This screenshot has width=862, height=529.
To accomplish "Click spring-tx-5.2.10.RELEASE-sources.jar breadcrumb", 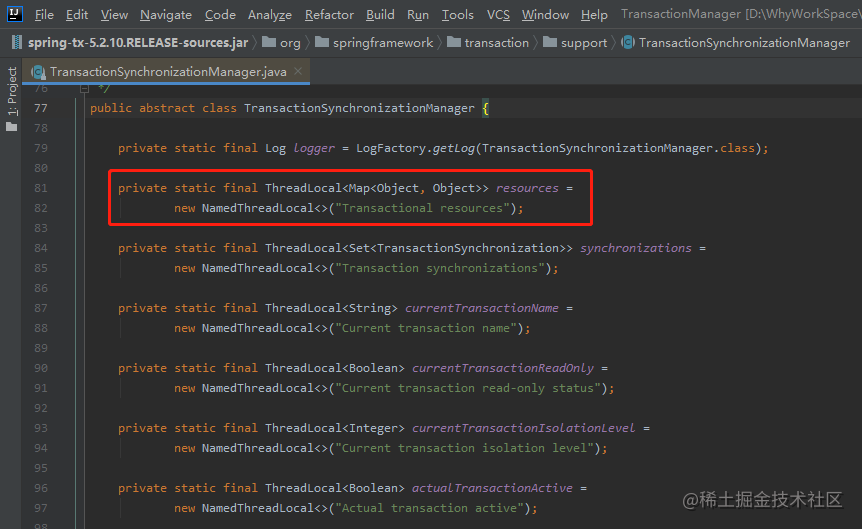I will click(x=137, y=42).
